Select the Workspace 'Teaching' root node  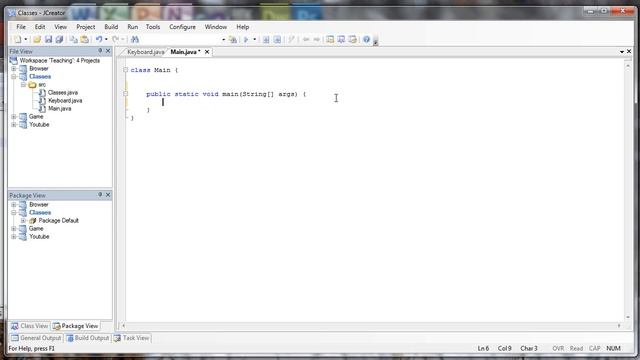[x=60, y=60]
